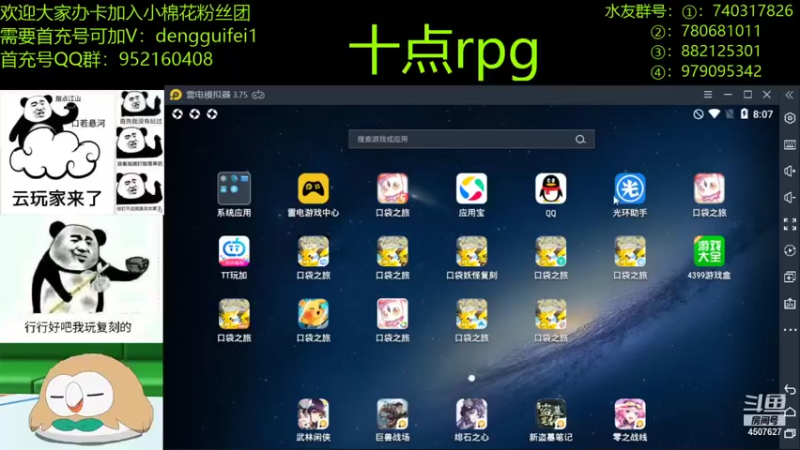
Task: Open operation recorder icon in sidebar
Action: (790, 251)
